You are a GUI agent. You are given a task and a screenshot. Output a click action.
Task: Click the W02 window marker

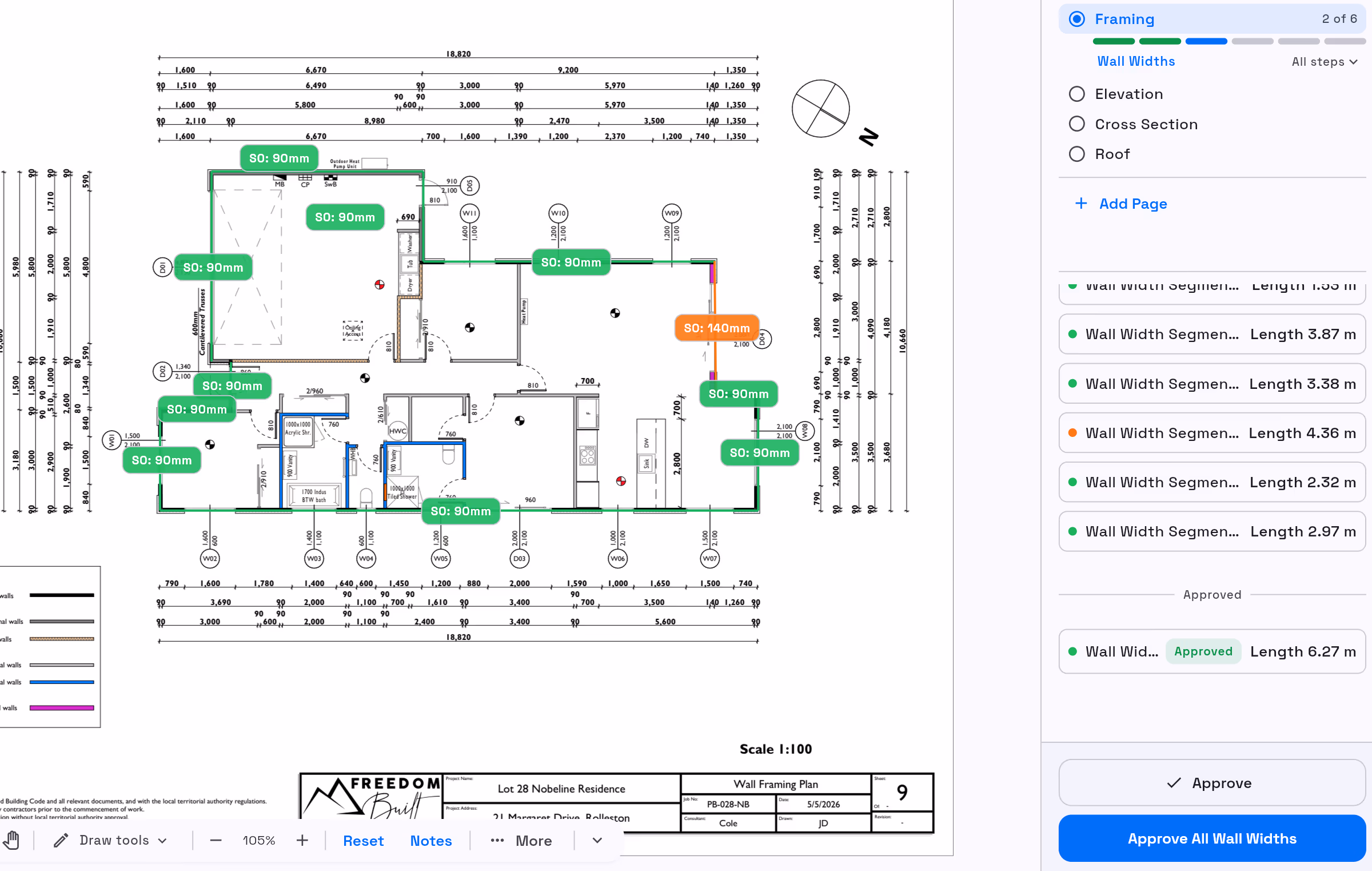210,558
